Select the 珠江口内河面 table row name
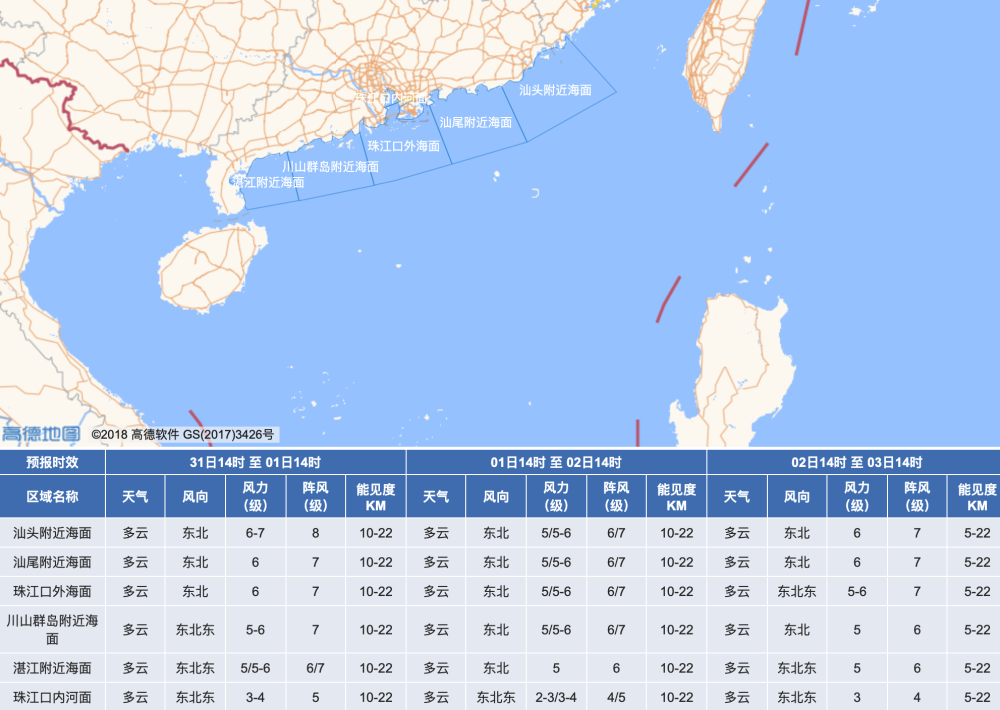This screenshot has width=1000, height=710. point(52,697)
